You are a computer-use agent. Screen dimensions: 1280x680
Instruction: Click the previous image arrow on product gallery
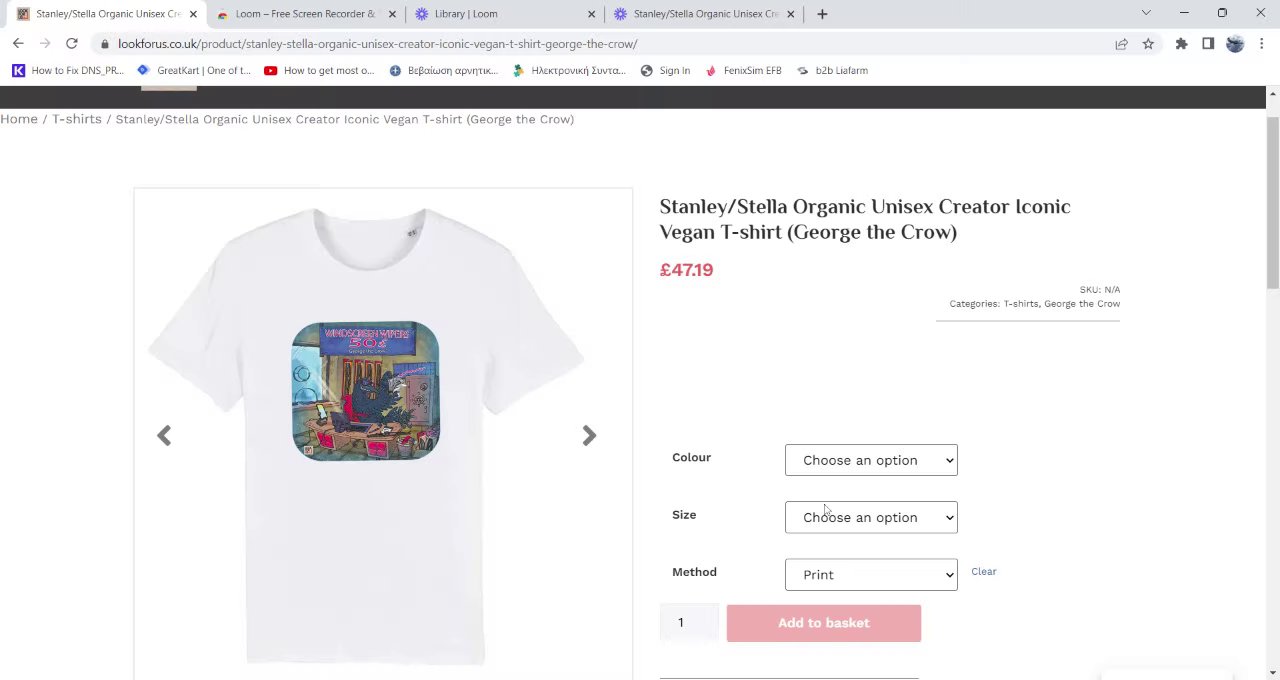click(x=164, y=435)
